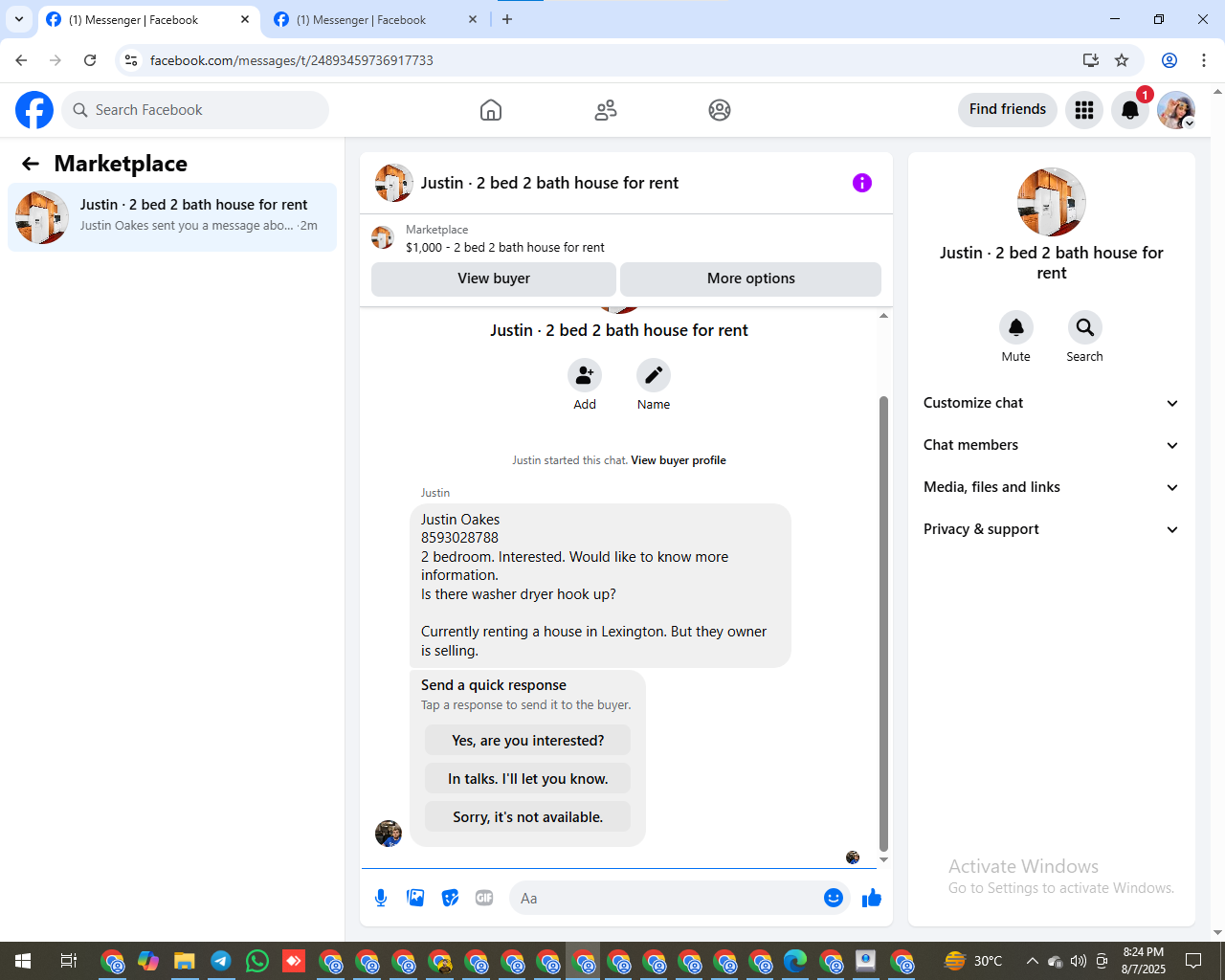Select the Justin conversation in Marketplace list
Screen dimensions: 1225x980
172,217
